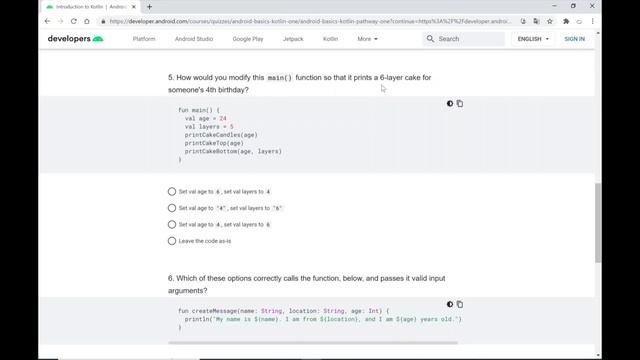Expand the More navigation dropdown

[367, 39]
